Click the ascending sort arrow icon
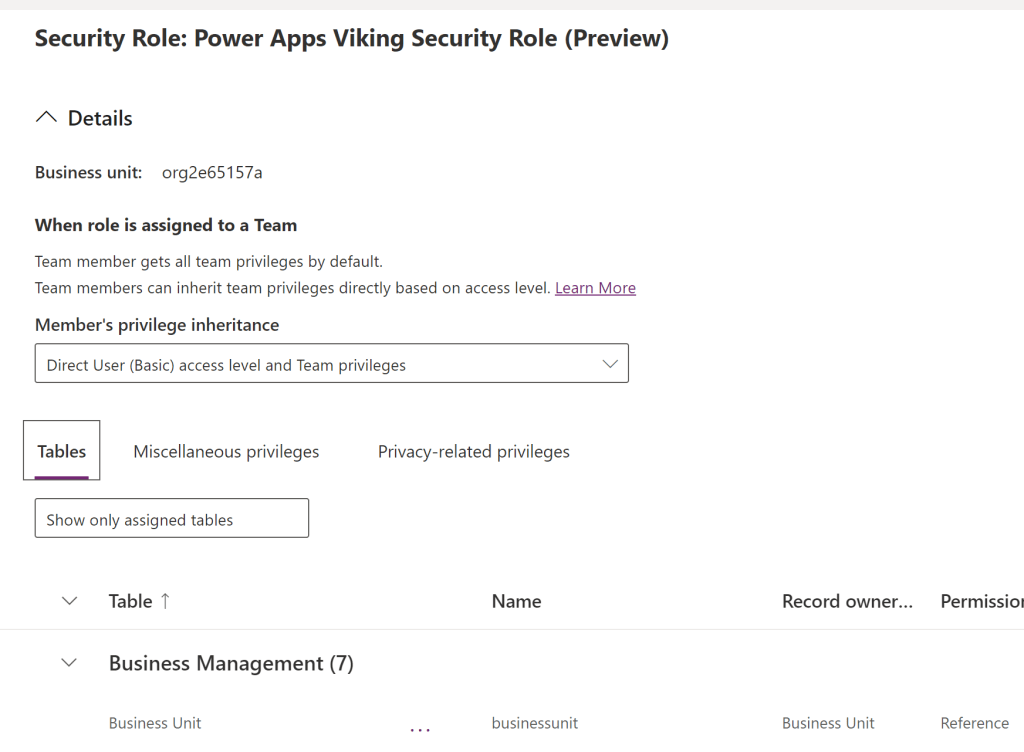This screenshot has height=752, width=1024. click(x=166, y=601)
